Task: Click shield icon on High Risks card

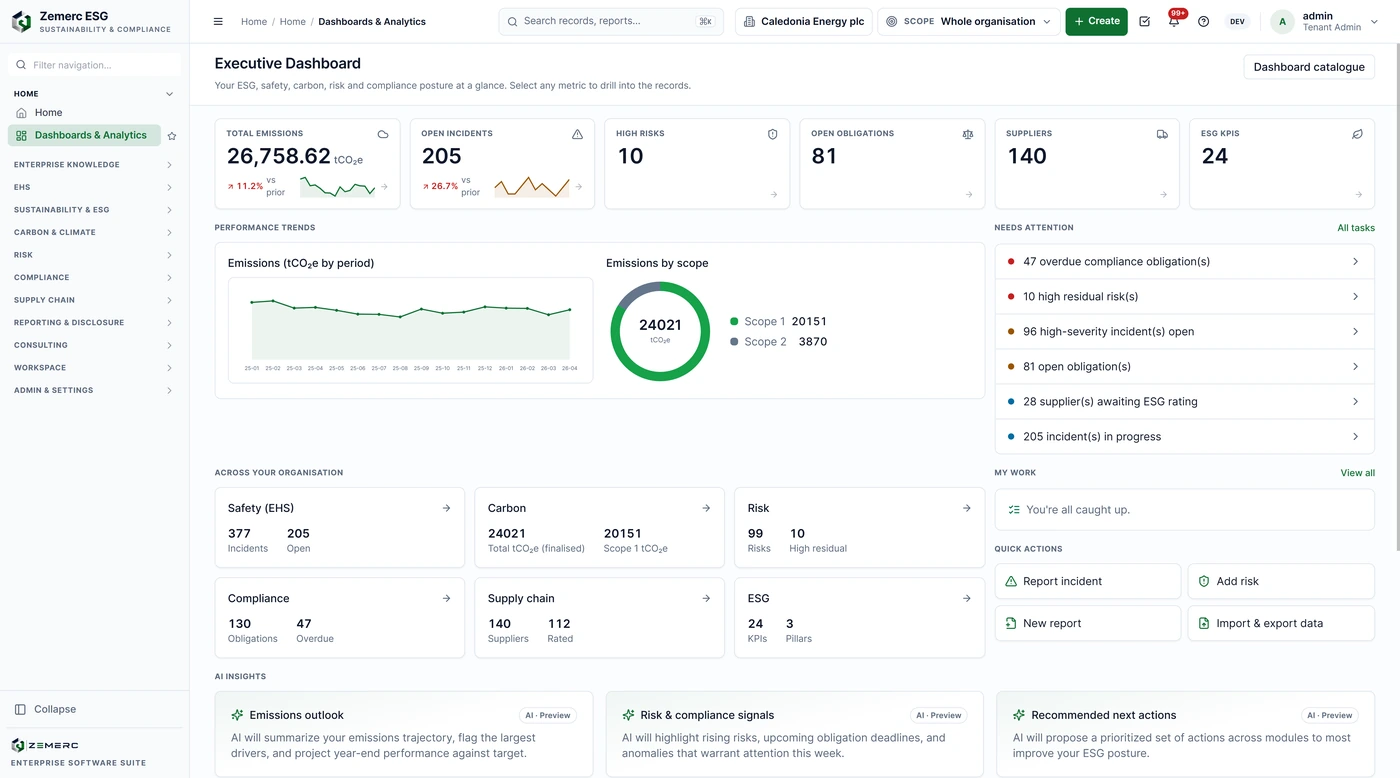Action: pos(772,134)
